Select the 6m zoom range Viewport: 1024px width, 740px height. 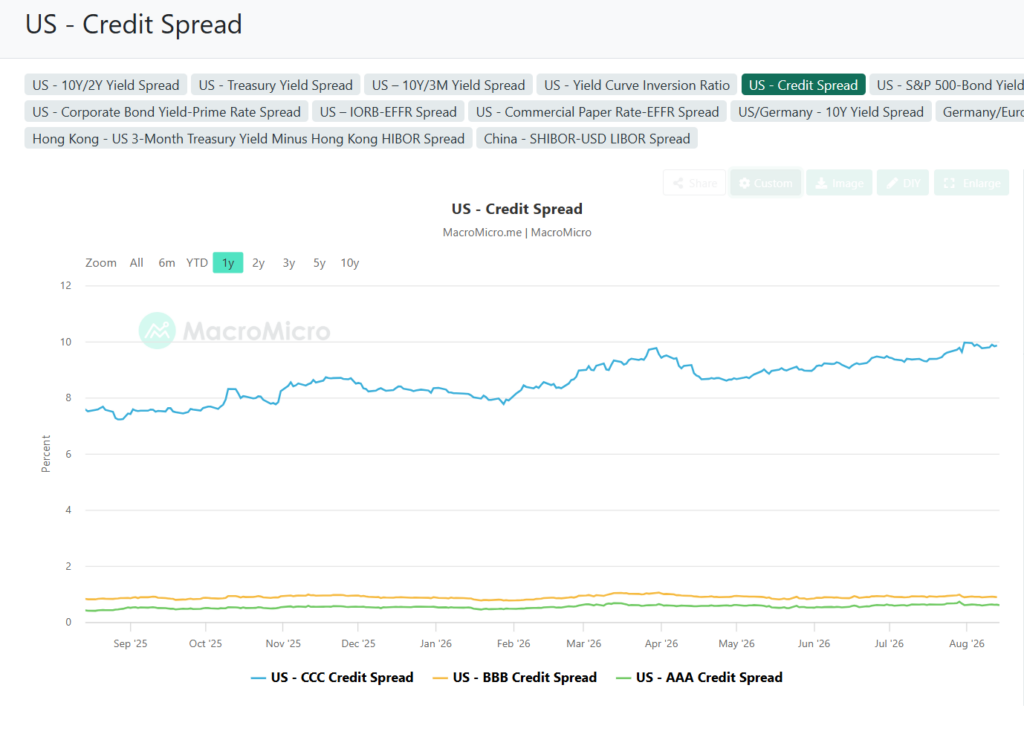[x=167, y=263]
